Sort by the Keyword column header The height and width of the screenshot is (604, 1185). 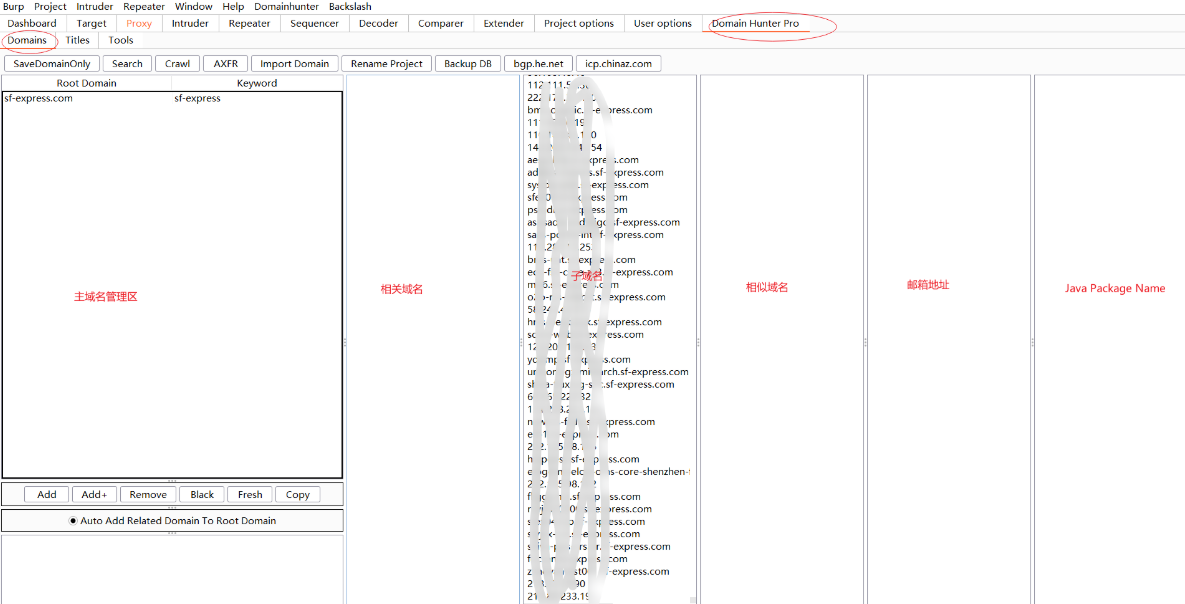(257, 83)
